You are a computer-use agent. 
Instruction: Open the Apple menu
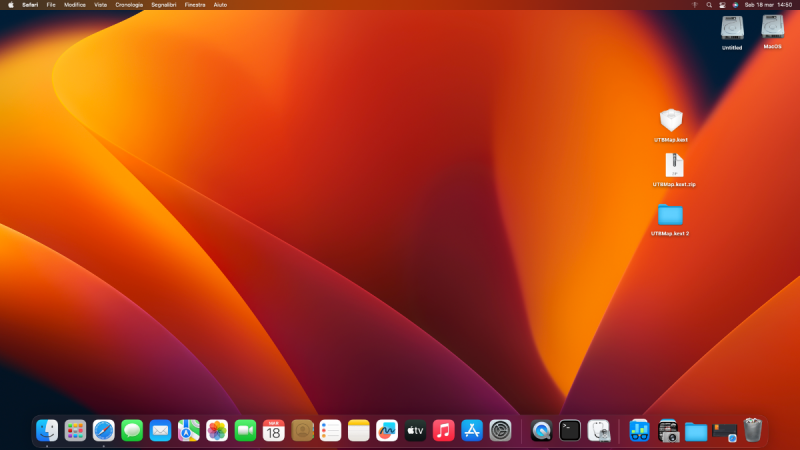click(x=10, y=5)
